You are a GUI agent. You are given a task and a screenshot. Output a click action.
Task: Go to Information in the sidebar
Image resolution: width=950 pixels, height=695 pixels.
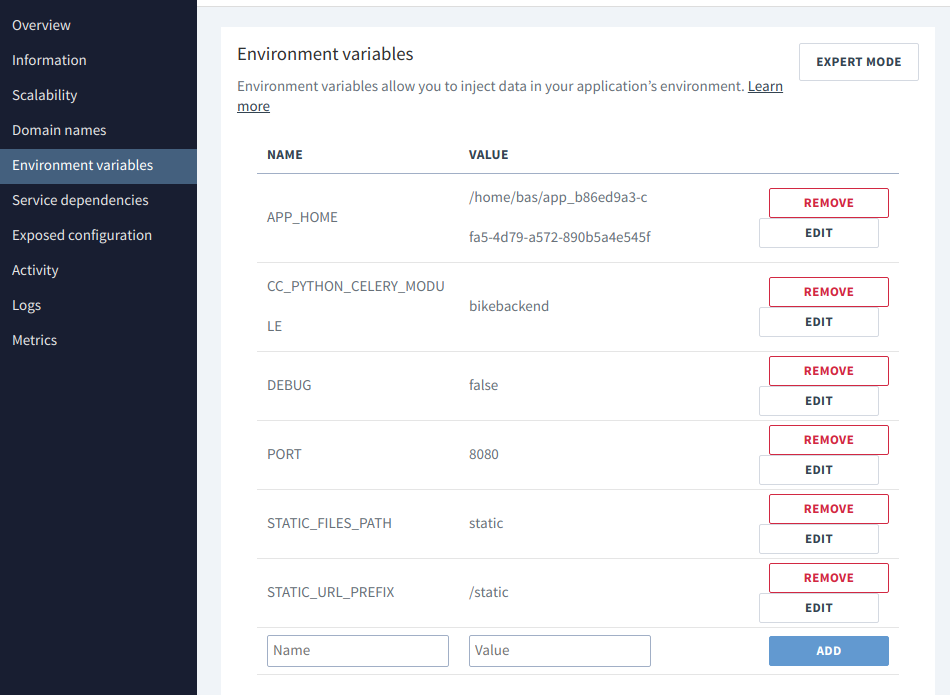pyautogui.click(x=49, y=60)
